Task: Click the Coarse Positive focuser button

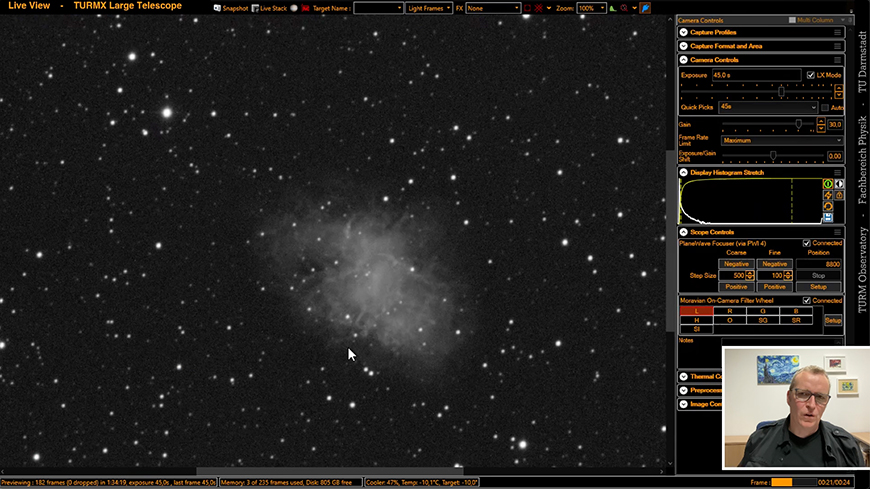Action: (x=736, y=287)
